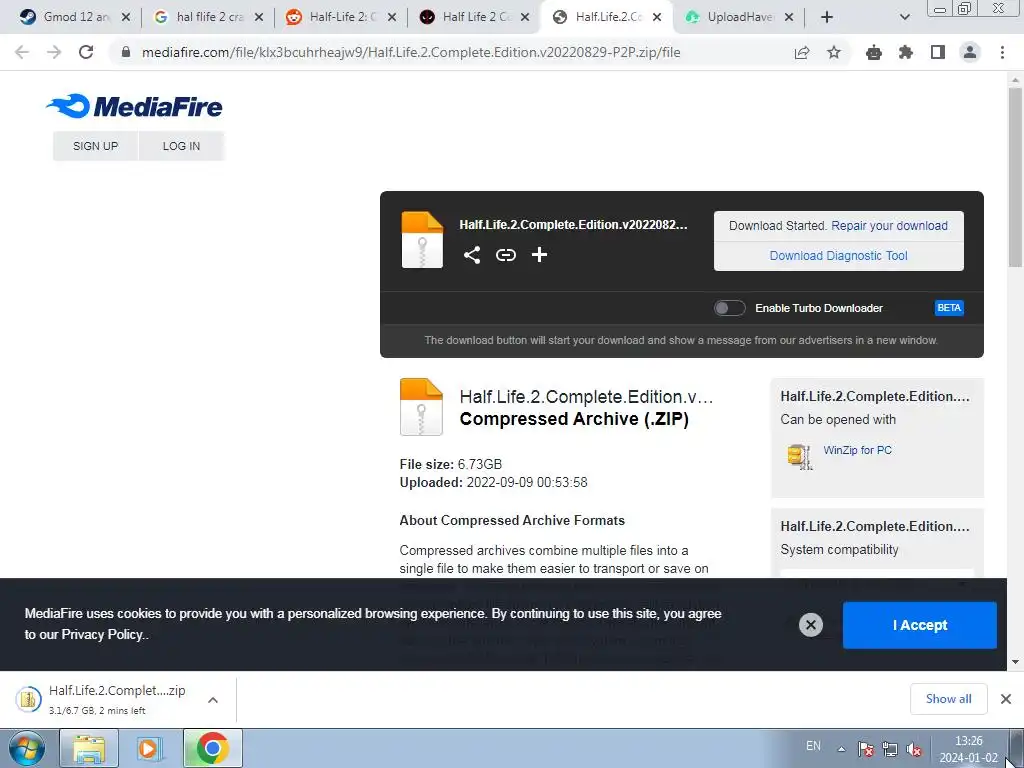Switch to the hal flife 2 Google tab
Viewport: 1024px width, 768px height.
[x=209, y=17]
